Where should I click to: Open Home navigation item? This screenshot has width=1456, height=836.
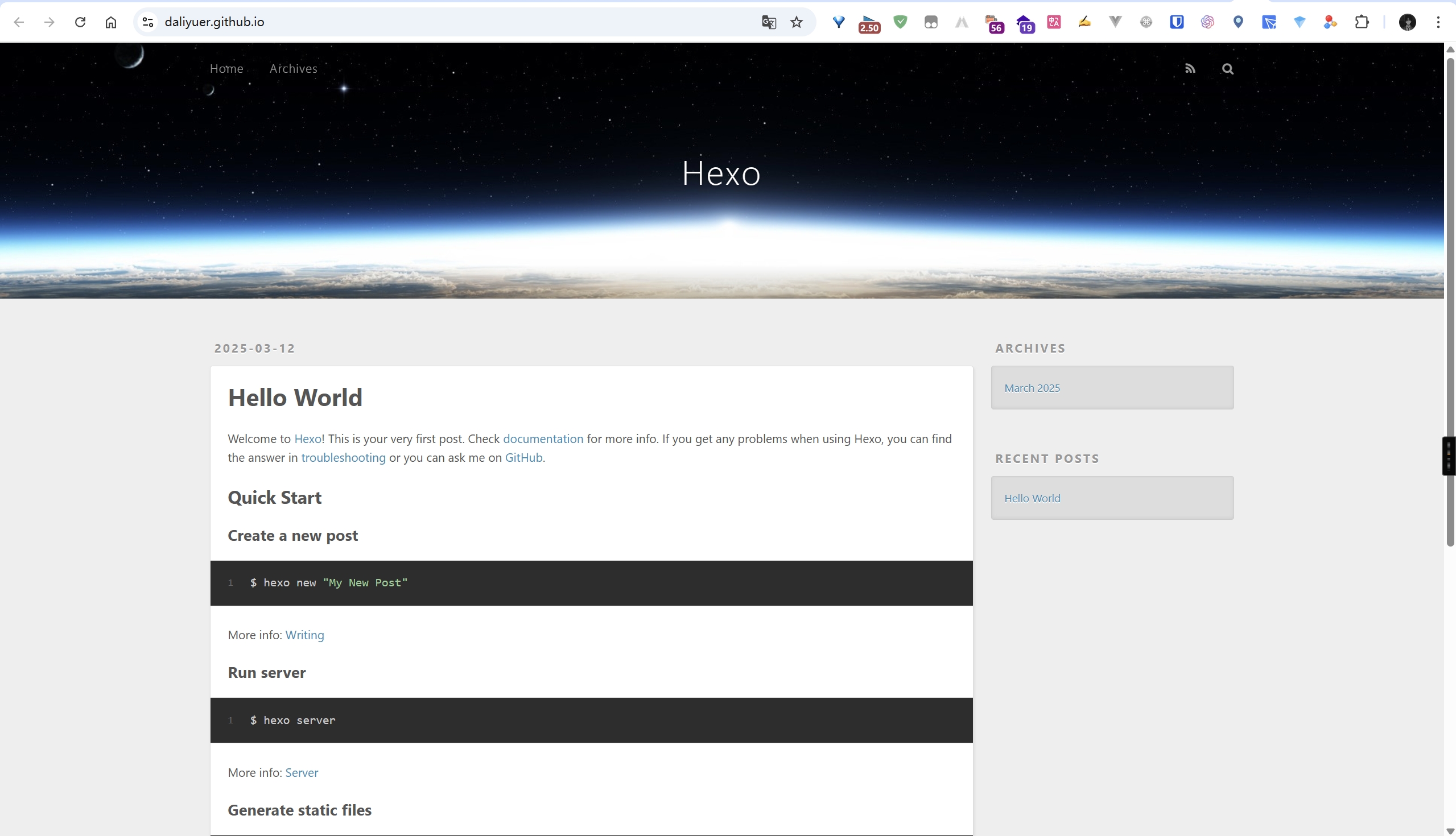[x=226, y=69]
